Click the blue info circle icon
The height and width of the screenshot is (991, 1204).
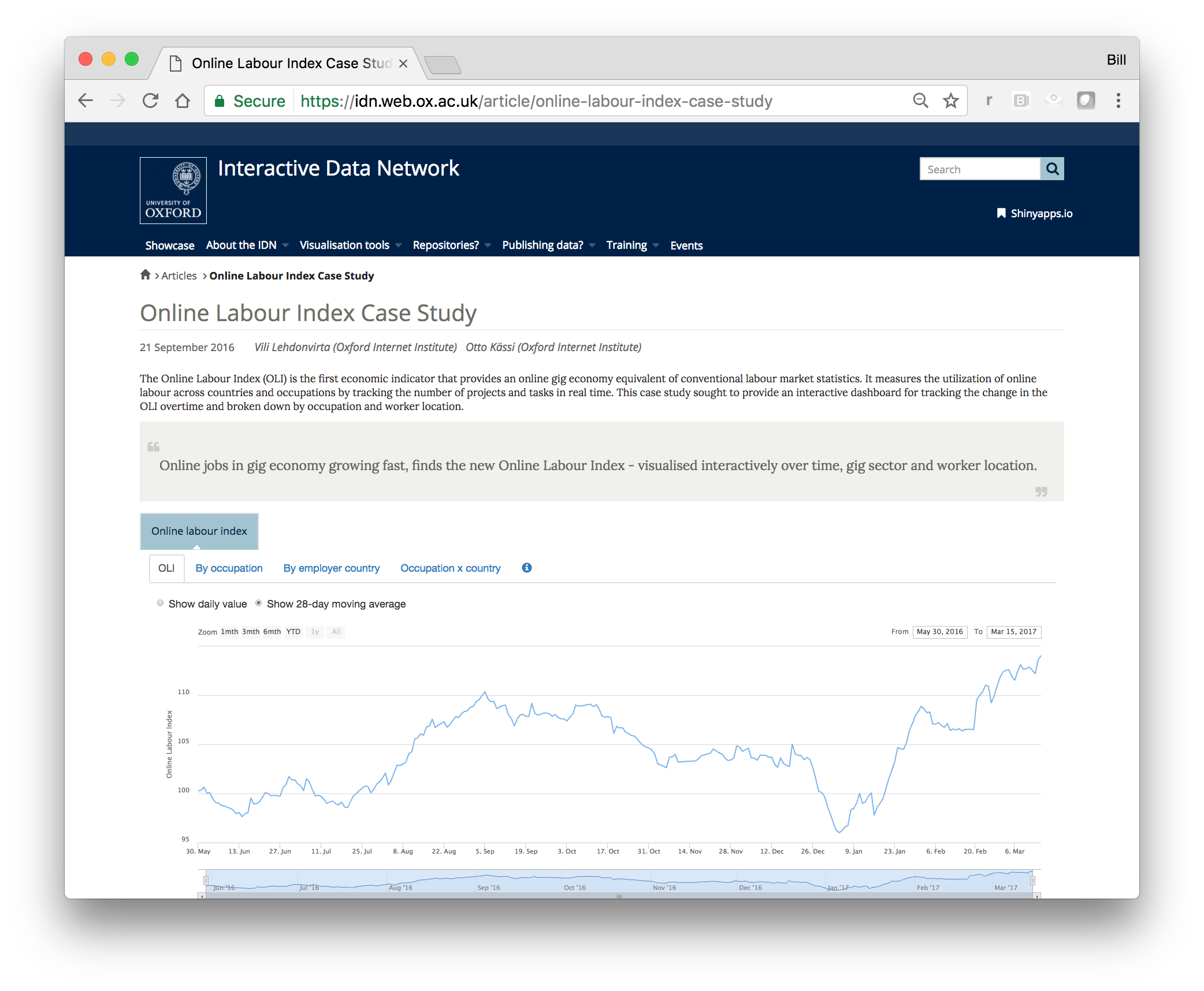pyautogui.click(x=526, y=568)
